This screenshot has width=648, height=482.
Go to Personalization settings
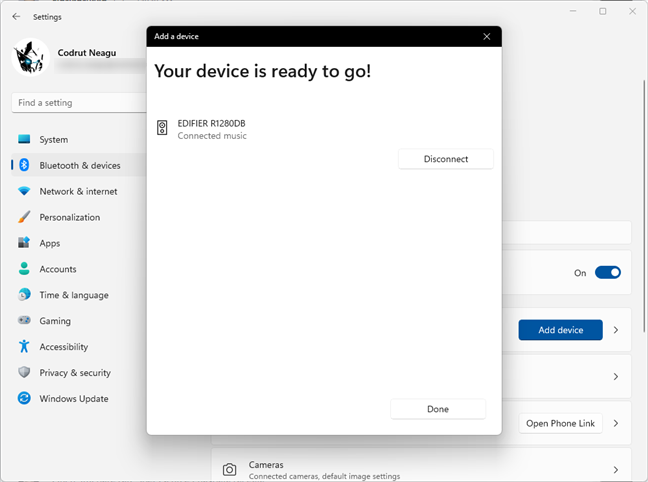[x=79, y=217]
